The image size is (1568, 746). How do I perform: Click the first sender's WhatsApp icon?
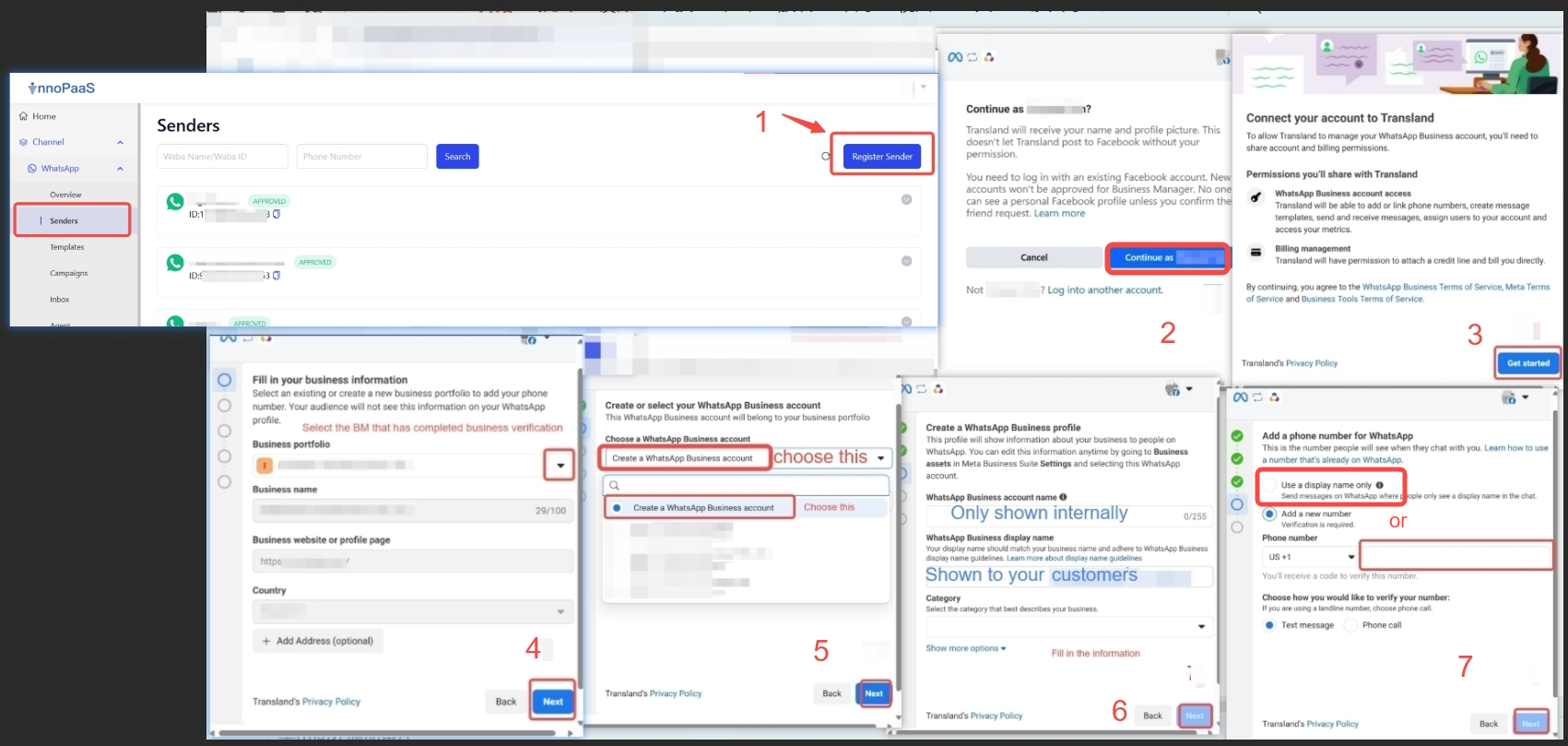[175, 201]
